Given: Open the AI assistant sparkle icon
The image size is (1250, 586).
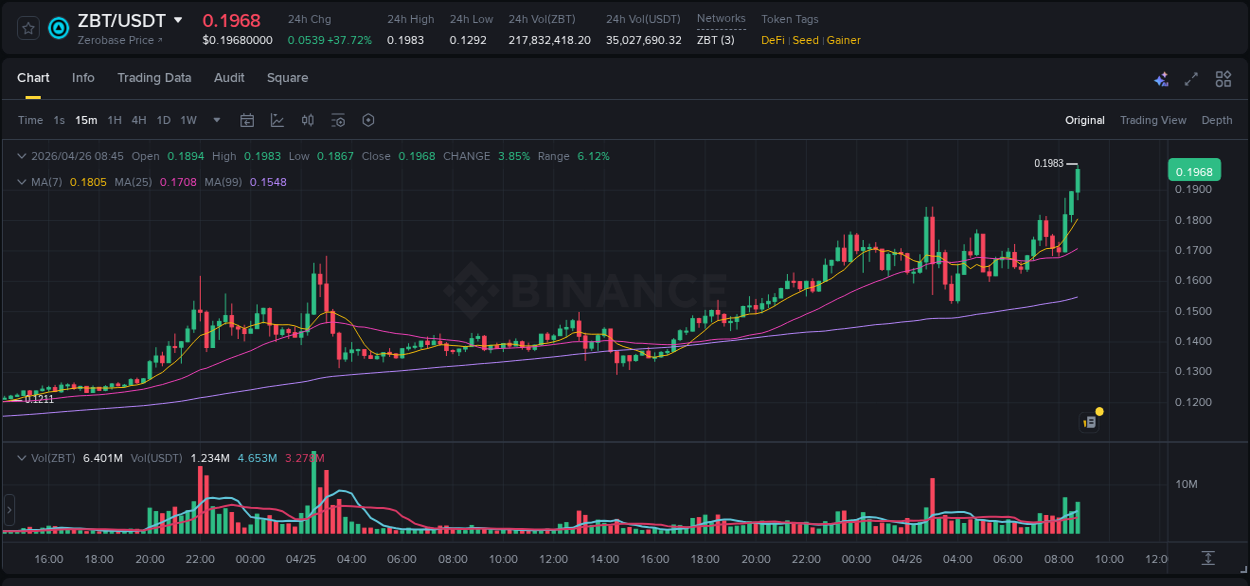Looking at the screenshot, I should (1160, 78).
